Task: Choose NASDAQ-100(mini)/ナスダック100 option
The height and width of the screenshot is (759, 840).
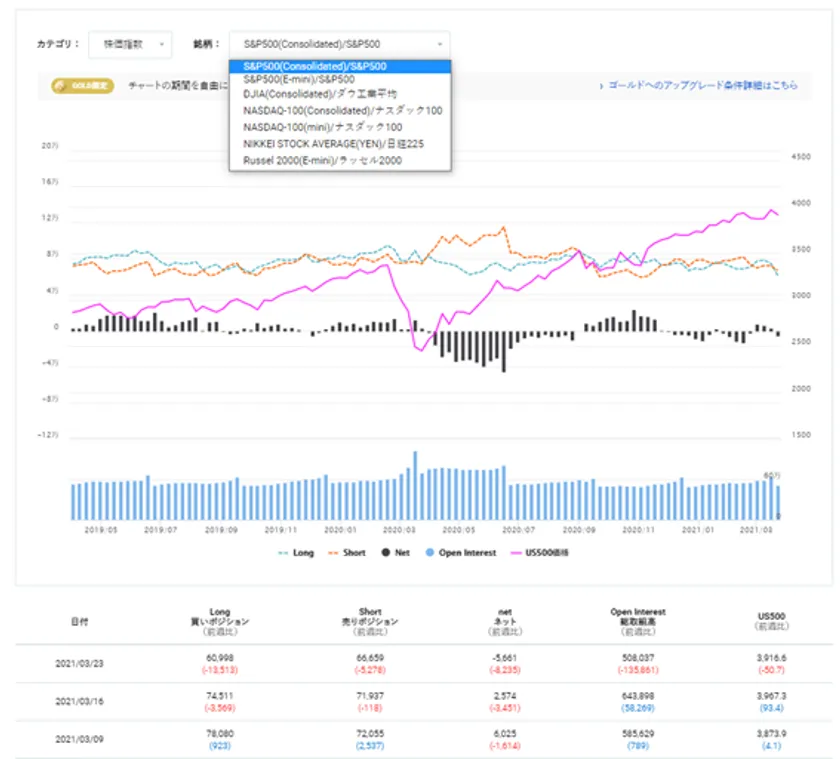Action: (x=323, y=127)
